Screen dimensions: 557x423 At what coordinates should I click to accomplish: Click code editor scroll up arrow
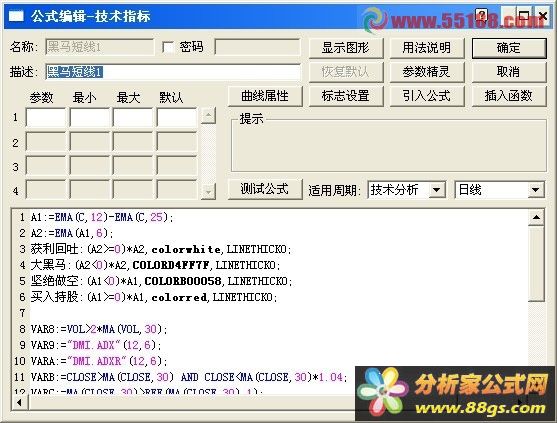[x=536, y=217]
